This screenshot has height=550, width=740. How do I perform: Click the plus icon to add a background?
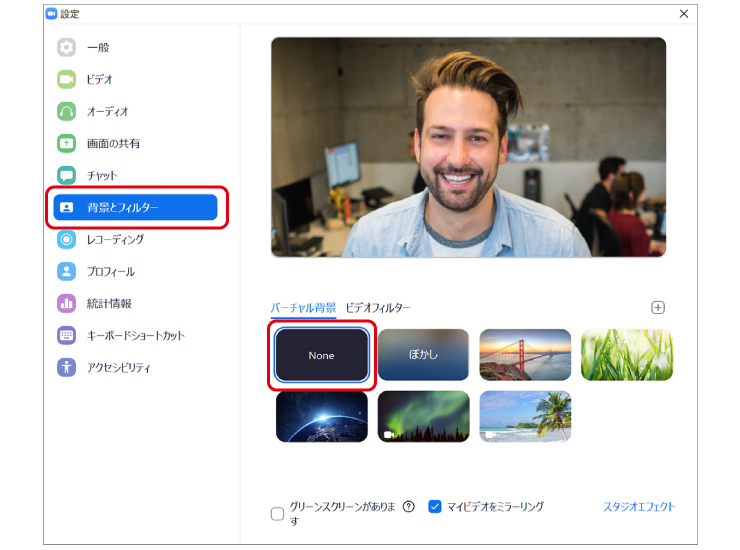(658, 308)
